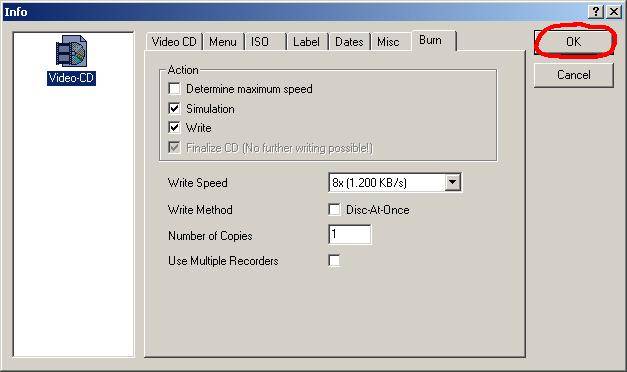627x372 pixels.
Task: Switch to the Video CD tab
Action: point(174,42)
